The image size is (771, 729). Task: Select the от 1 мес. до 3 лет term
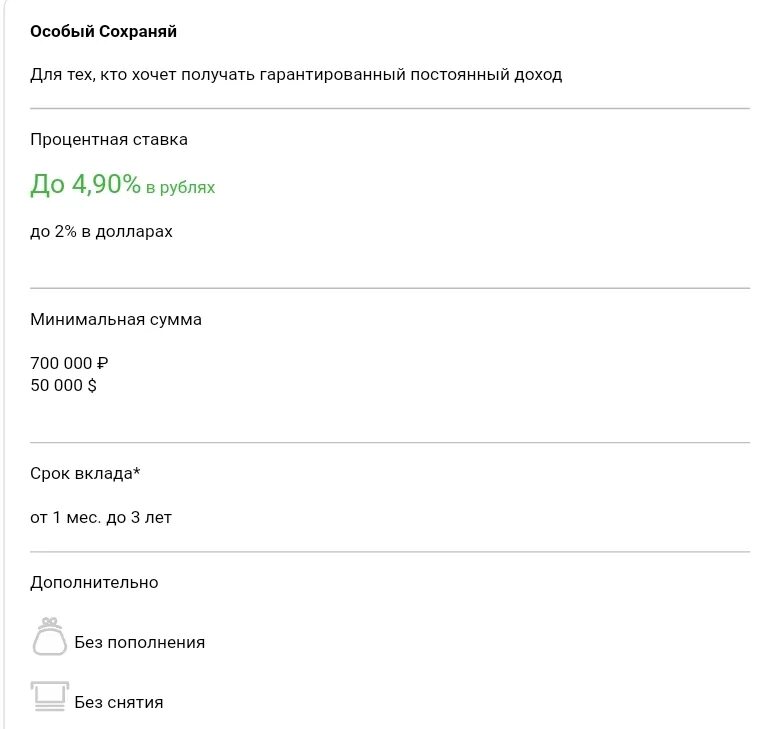101,518
